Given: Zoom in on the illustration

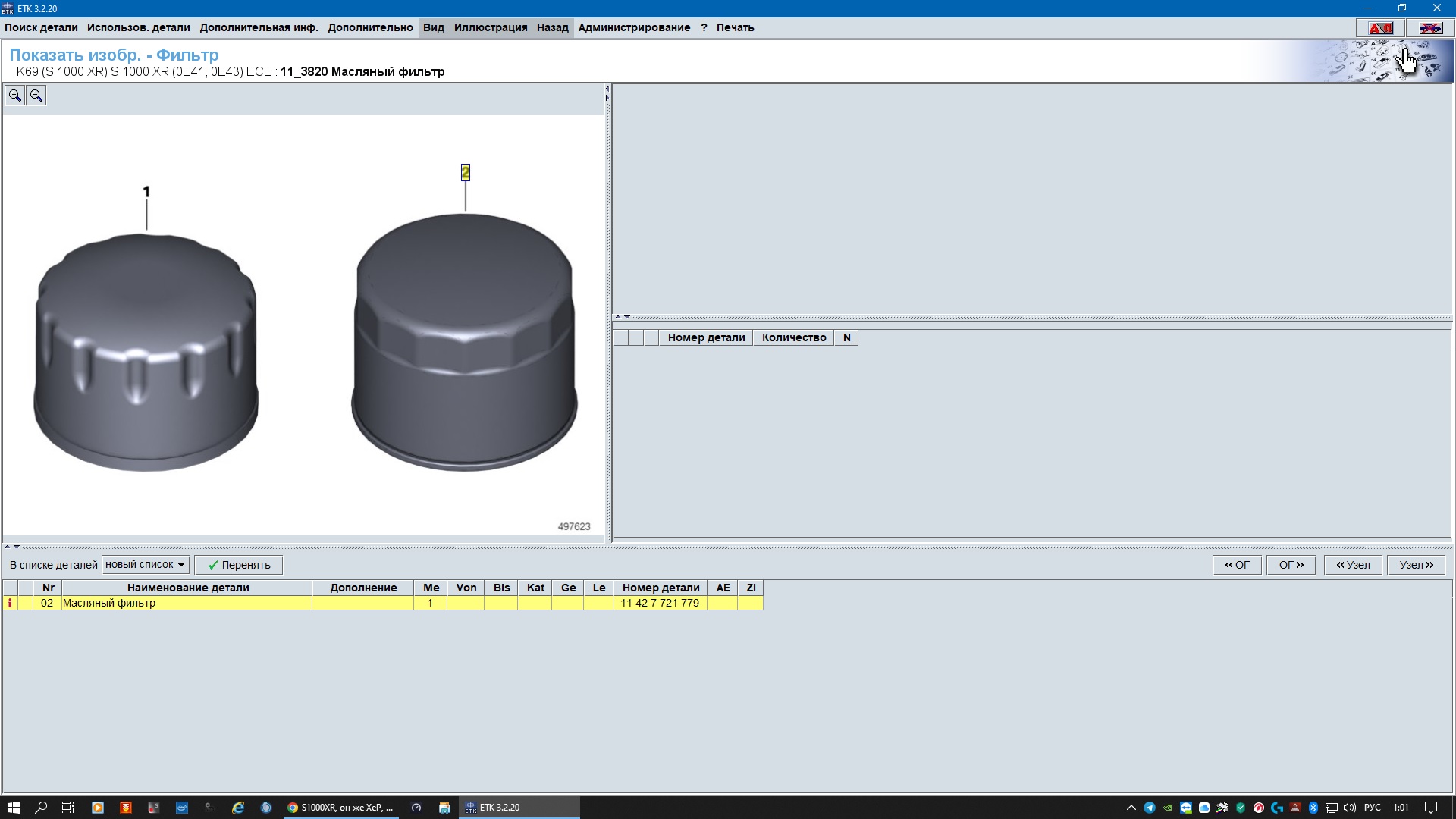Looking at the screenshot, I should click(x=14, y=96).
